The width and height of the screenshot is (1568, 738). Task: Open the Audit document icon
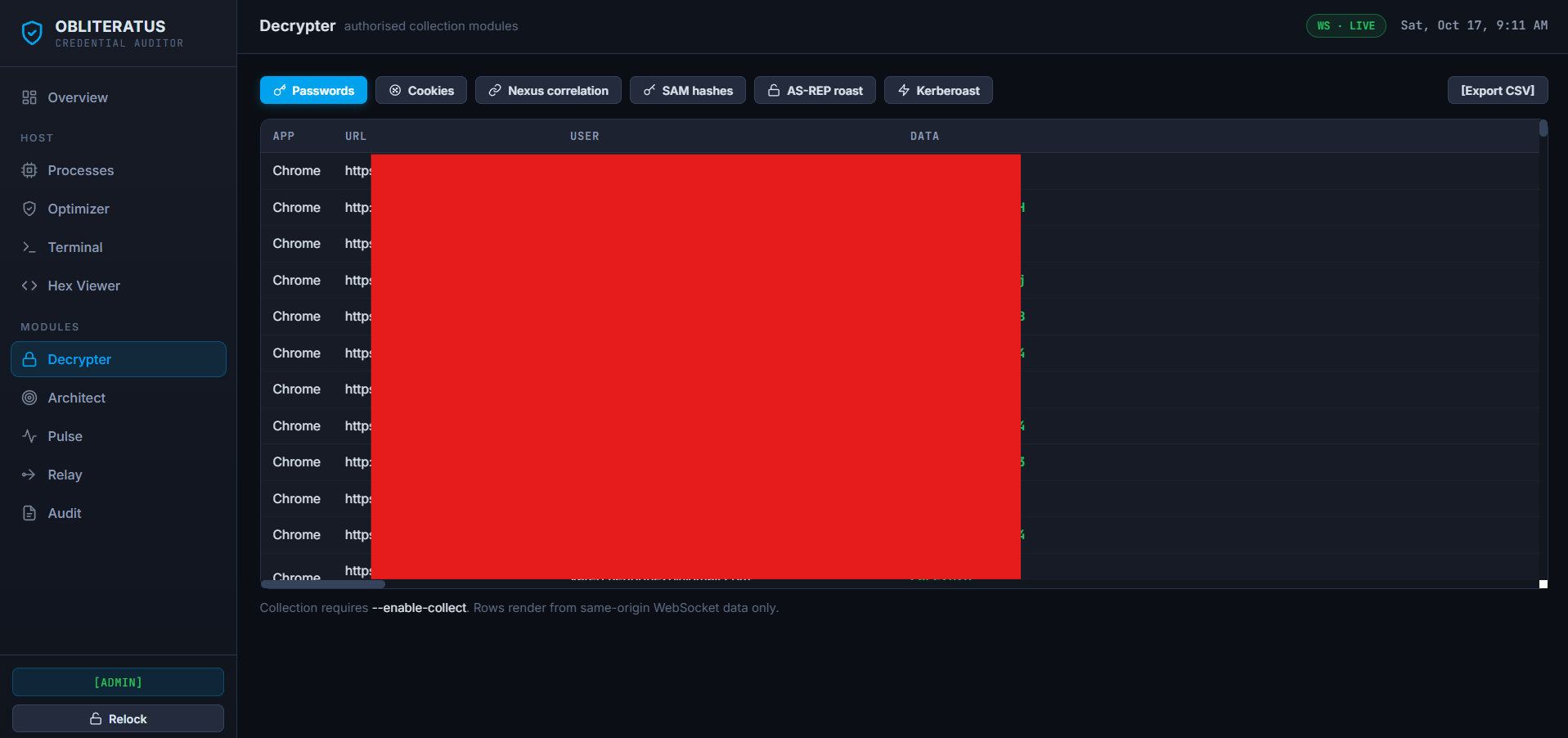tap(29, 513)
